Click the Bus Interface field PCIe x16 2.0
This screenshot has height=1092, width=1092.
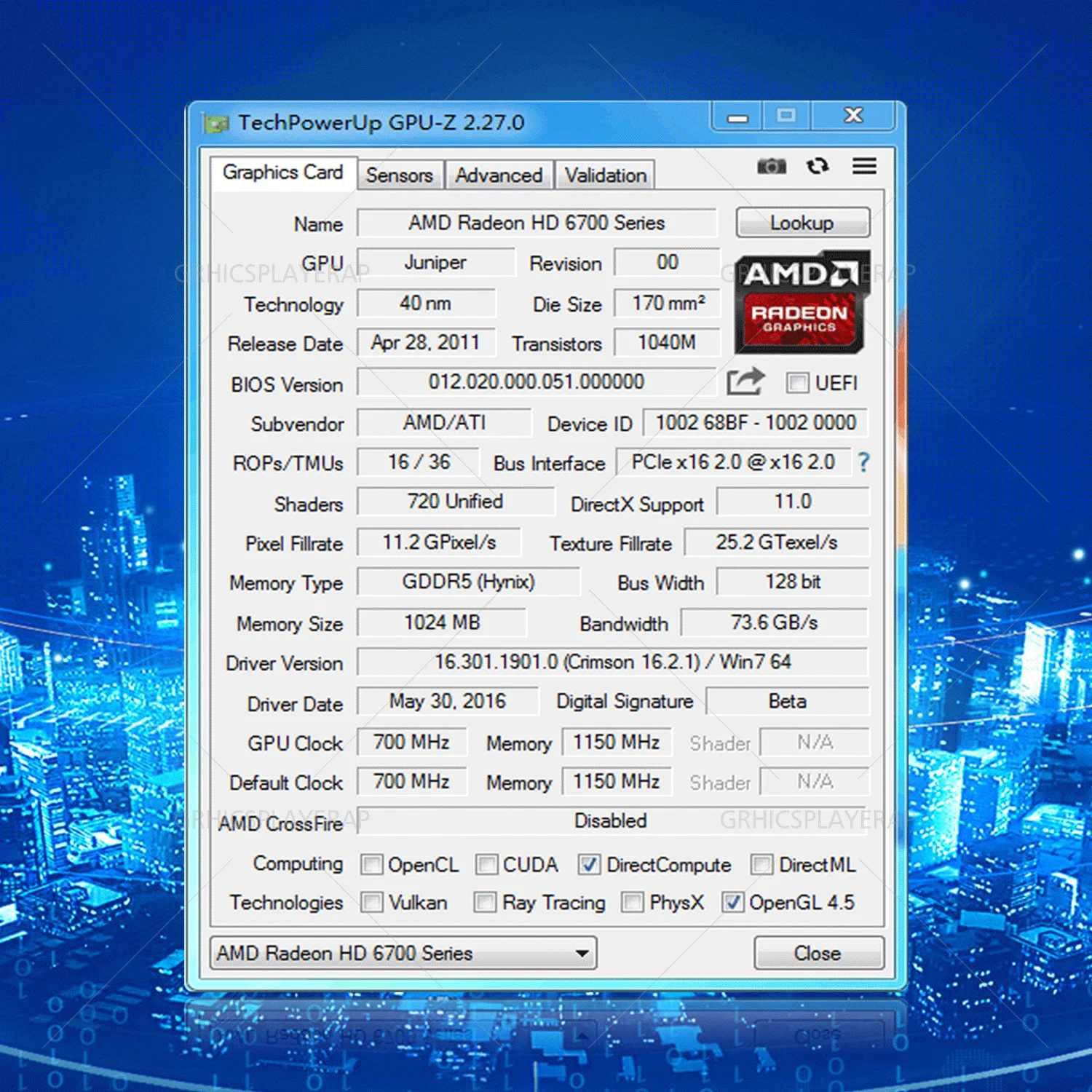[733, 462]
